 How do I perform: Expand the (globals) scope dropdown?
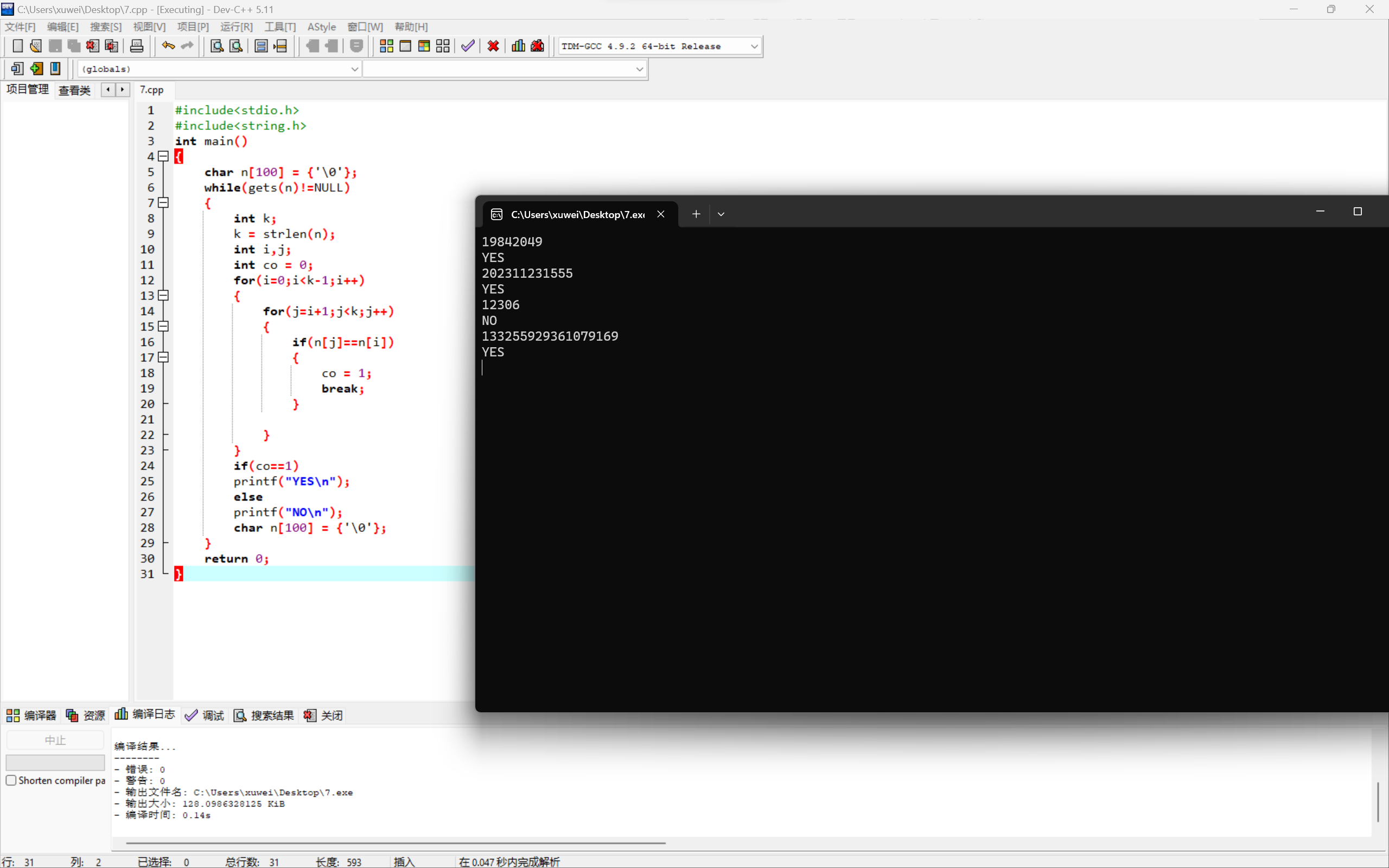coord(354,69)
